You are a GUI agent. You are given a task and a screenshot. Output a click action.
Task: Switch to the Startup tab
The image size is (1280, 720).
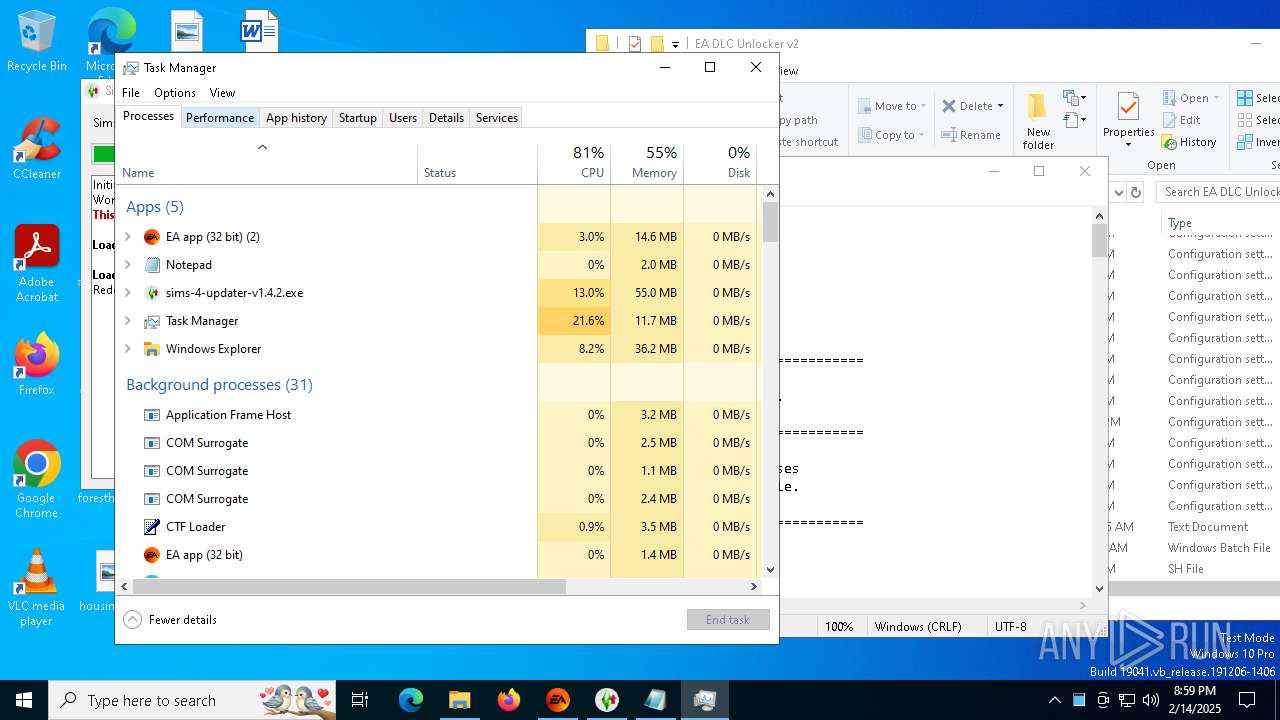357,118
